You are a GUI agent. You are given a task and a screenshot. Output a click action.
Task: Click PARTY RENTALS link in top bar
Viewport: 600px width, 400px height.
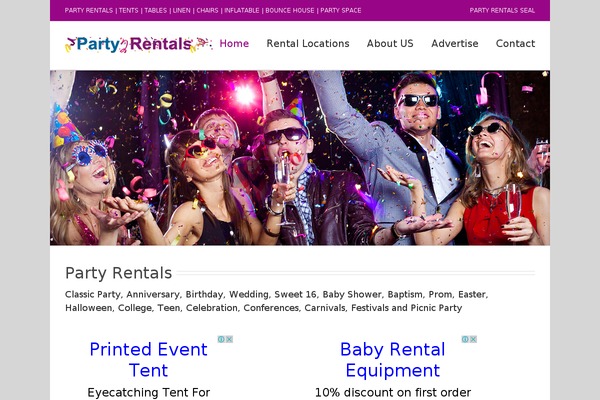pyautogui.click(x=89, y=10)
